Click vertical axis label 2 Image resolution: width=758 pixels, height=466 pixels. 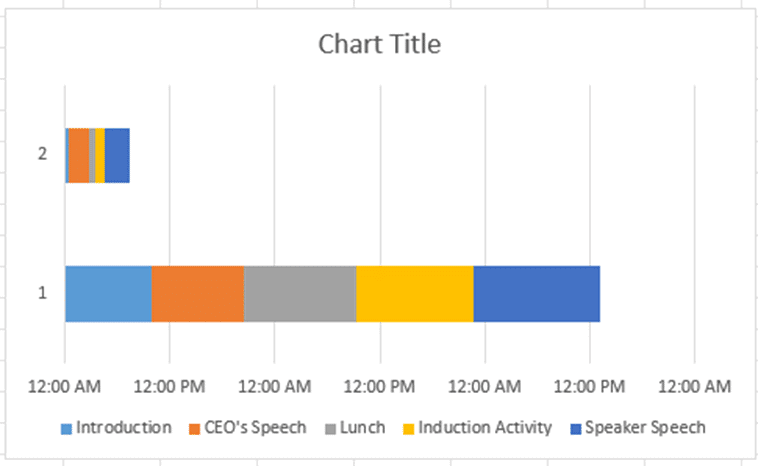tap(42, 155)
